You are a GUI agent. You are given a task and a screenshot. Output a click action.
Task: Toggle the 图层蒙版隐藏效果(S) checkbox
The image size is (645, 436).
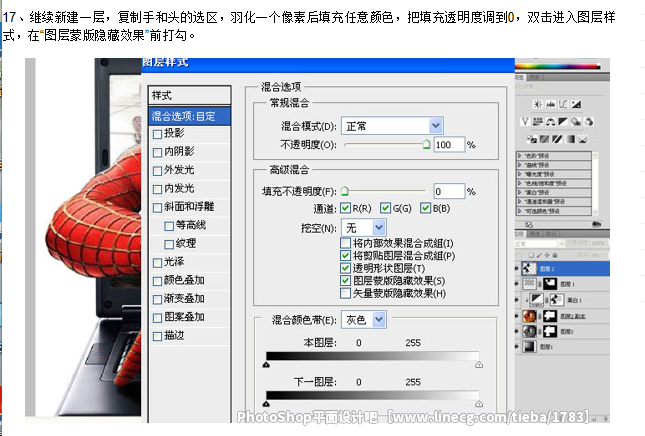coord(345,281)
